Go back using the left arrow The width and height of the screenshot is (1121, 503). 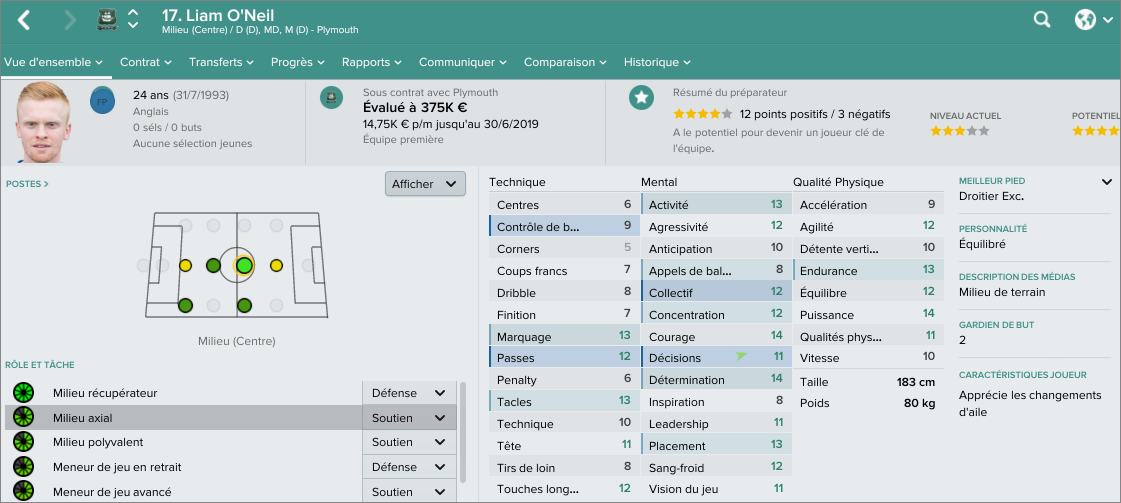24,20
